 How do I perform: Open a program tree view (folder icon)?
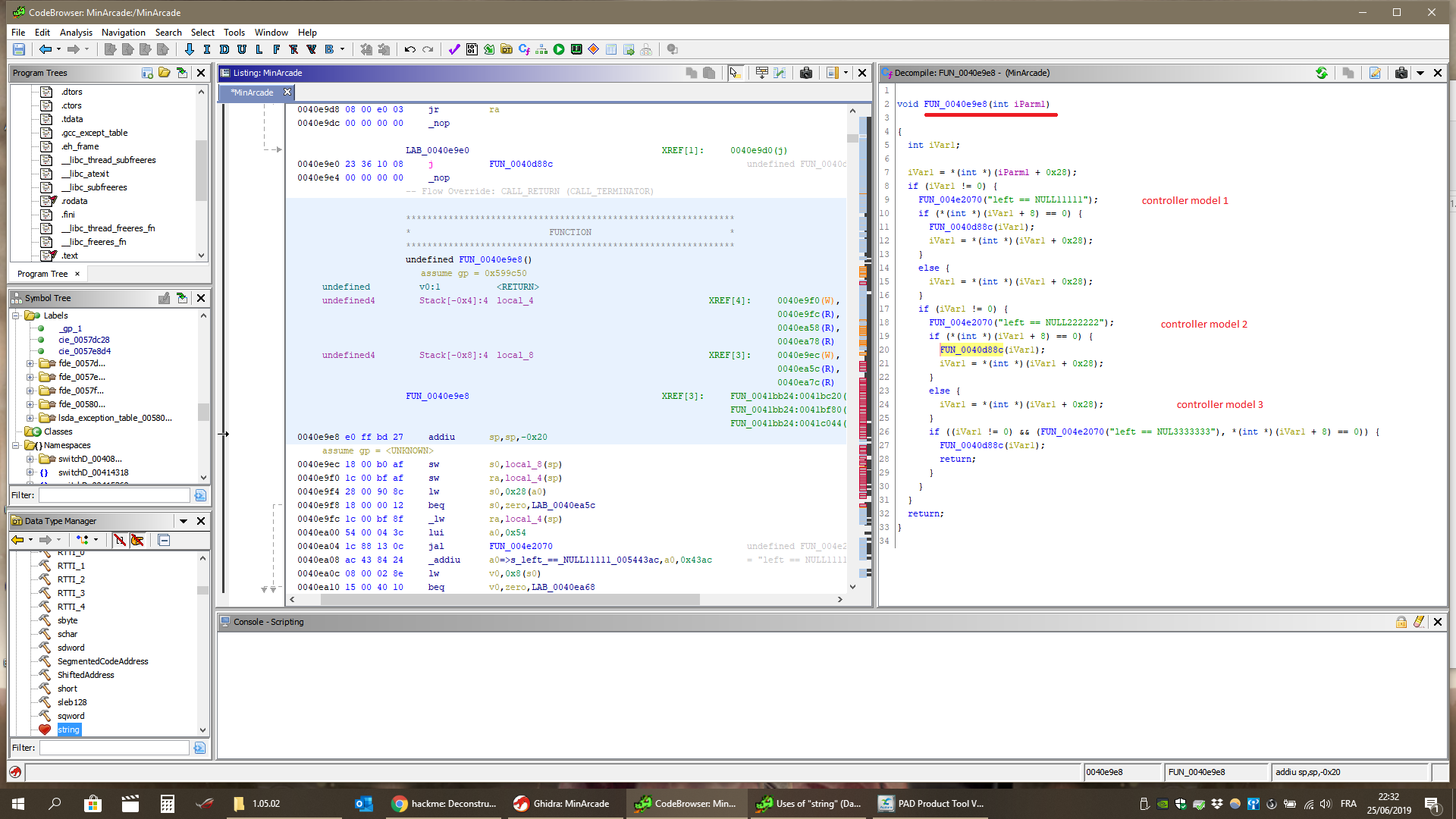165,73
